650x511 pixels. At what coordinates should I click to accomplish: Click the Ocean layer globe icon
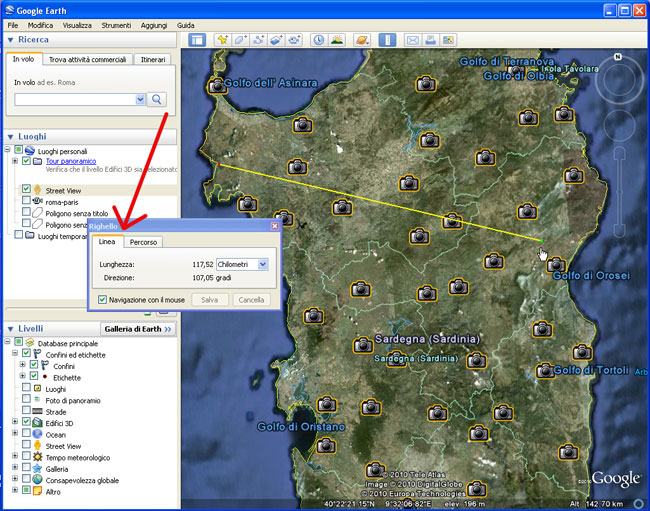pos(37,434)
